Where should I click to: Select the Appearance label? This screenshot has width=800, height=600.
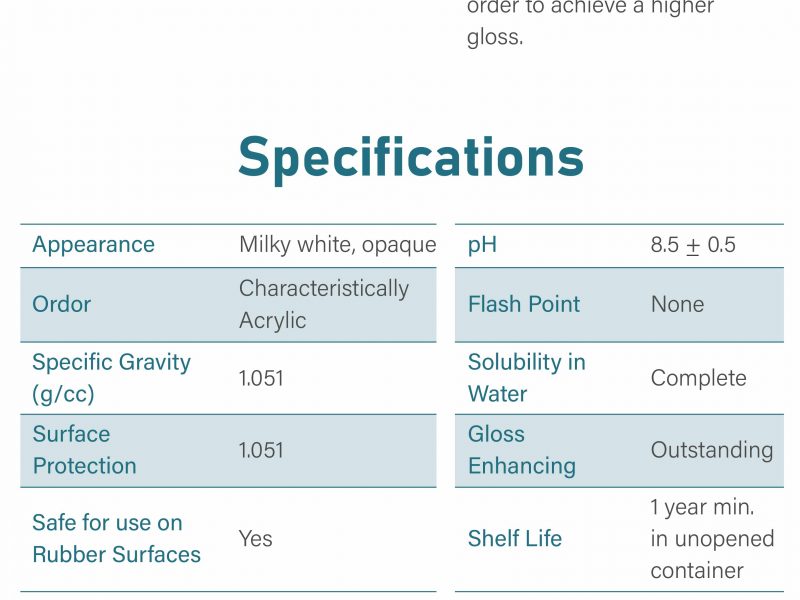93,244
